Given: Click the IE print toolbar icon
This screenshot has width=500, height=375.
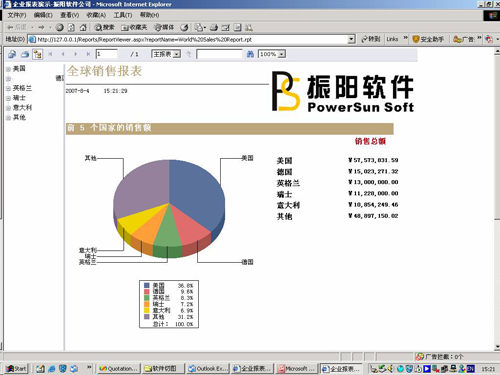Looking at the screenshot, I should (214, 27).
